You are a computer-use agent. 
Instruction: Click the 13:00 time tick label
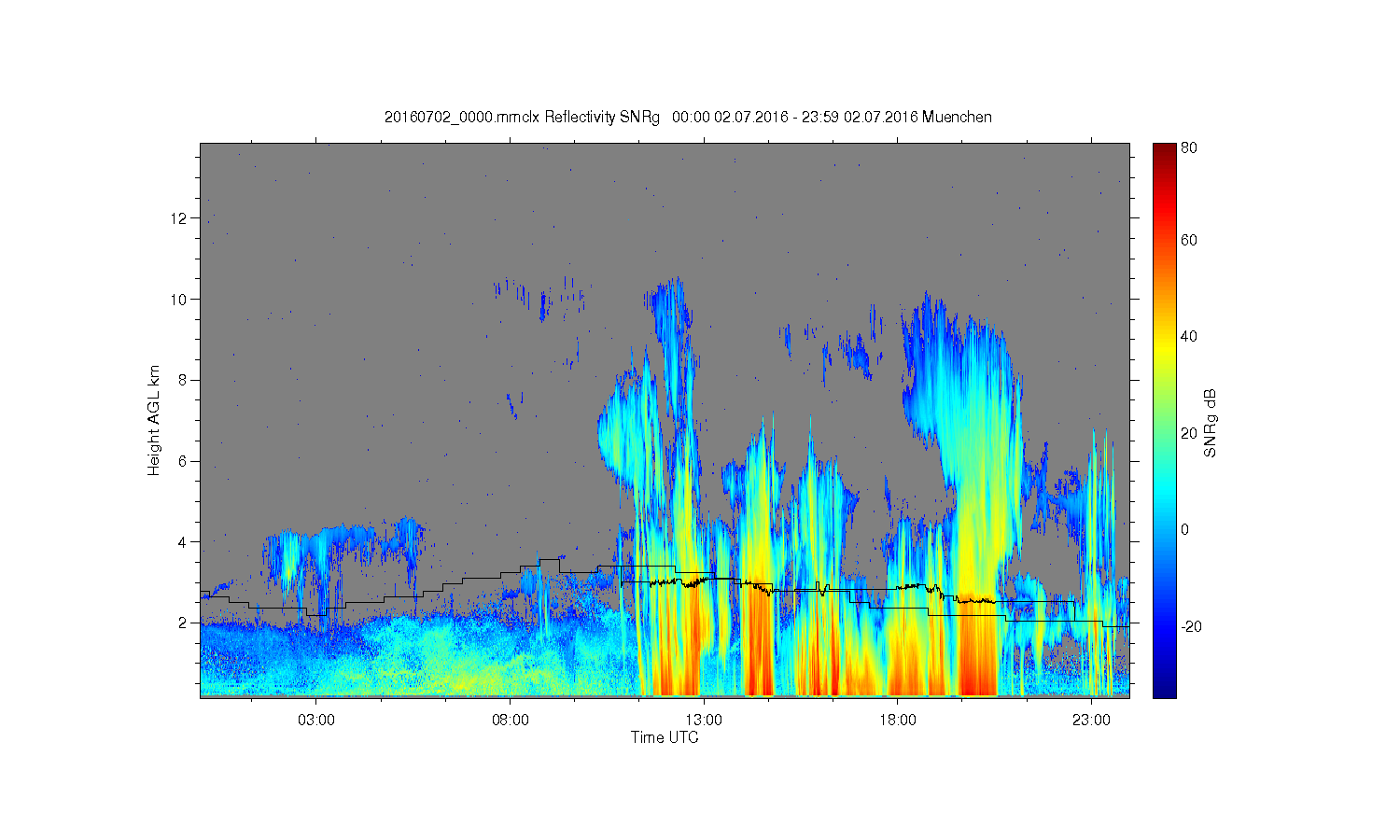click(704, 721)
